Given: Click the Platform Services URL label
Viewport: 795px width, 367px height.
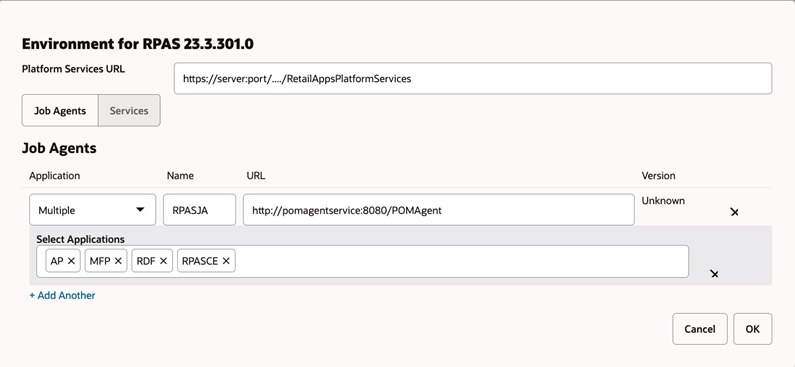Looking at the screenshot, I should (73, 69).
